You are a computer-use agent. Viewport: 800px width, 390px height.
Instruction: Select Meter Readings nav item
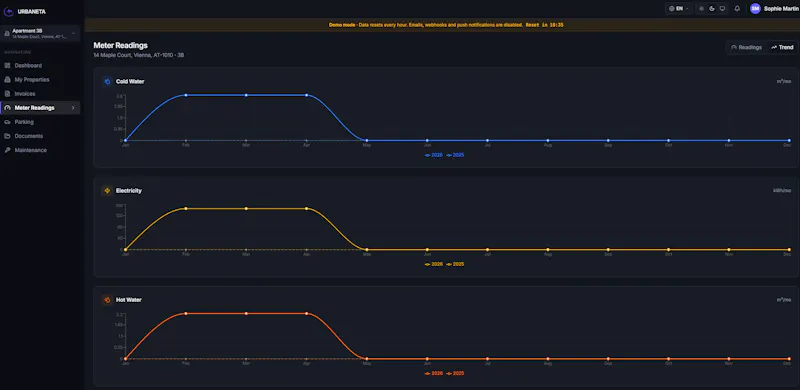coord(40,108)
